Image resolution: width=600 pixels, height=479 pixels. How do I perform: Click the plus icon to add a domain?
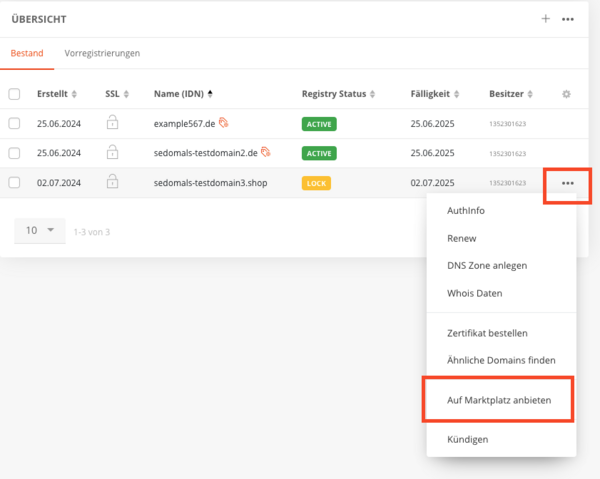coord(545,19)
